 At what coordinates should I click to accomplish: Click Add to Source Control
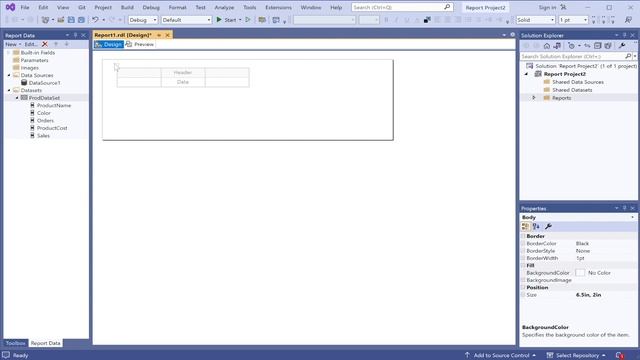tap(501, 355)
